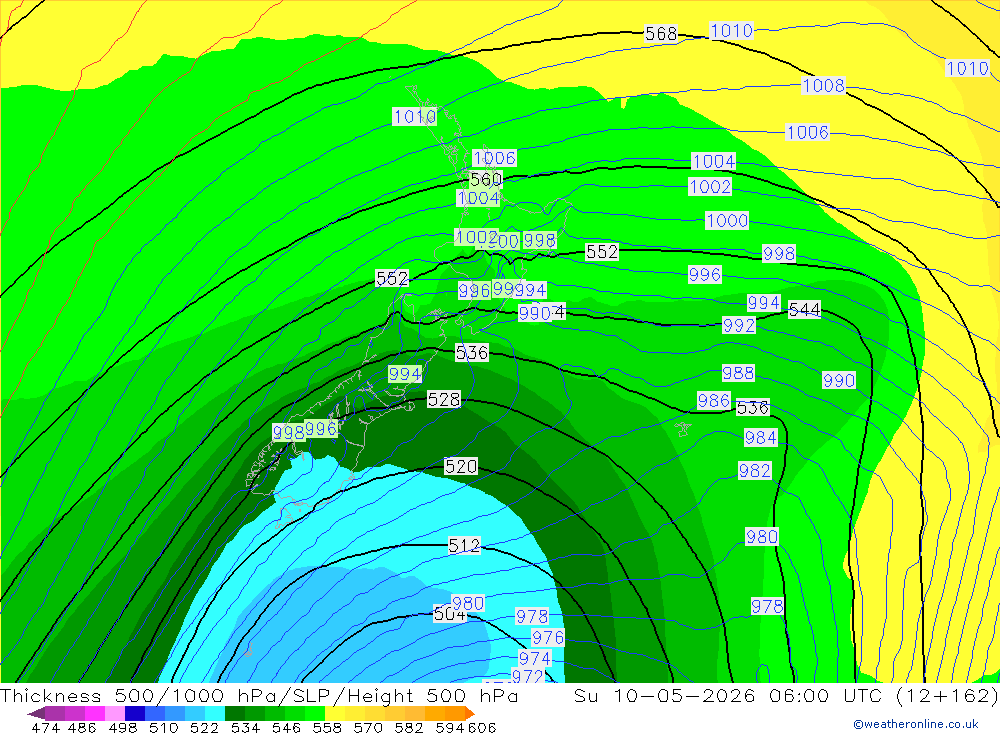Click the '986' isobar label
Image resolution: width=1000 pixels, height=733 pixels.
click(x=714, y=400)
